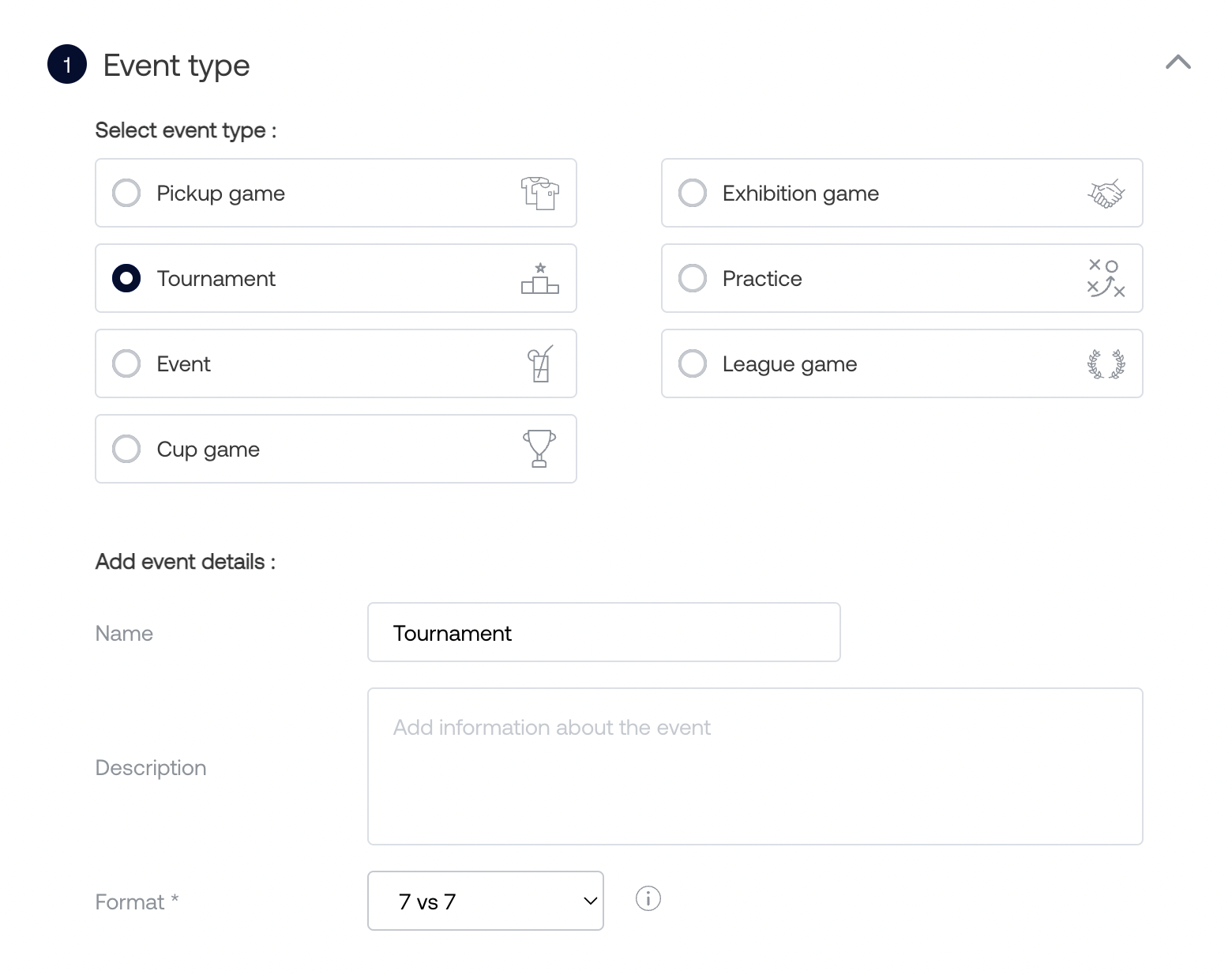Open the Format dropdown showing 7 vs 7
The height and width of the screenshot is (975, 1232).
point(485,901)
